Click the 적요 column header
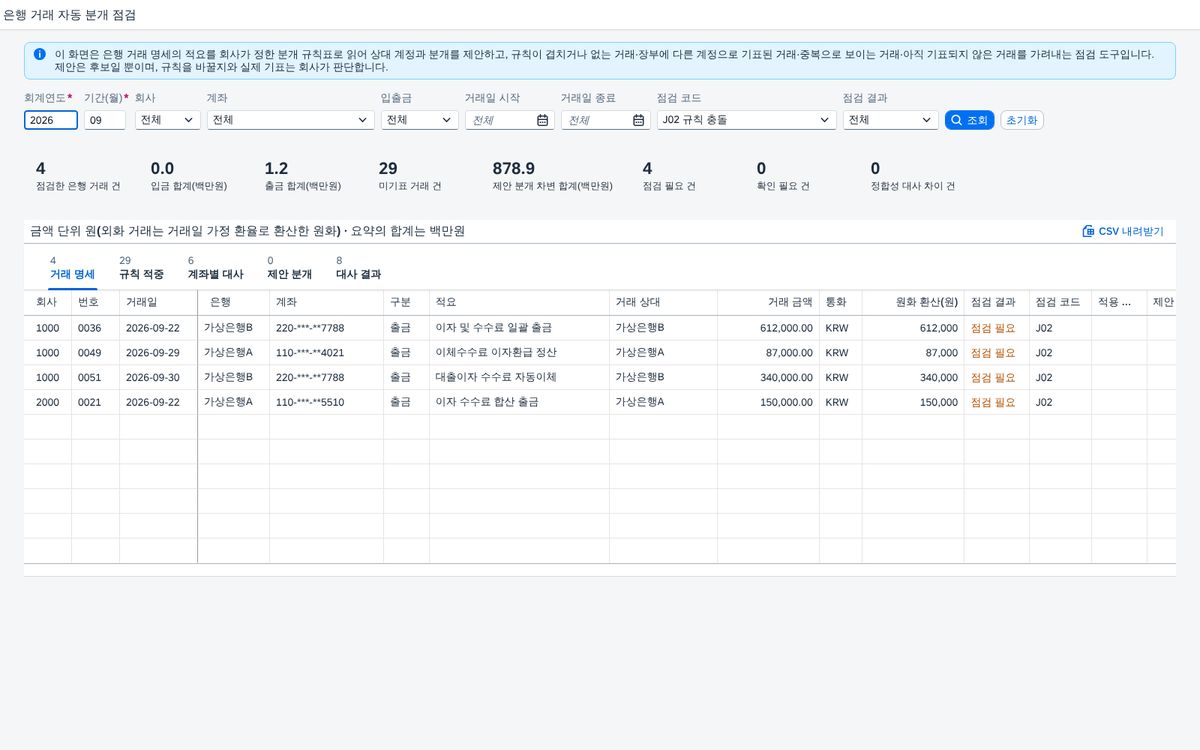This screenshot has height=750, width=1200. (519, 302)
